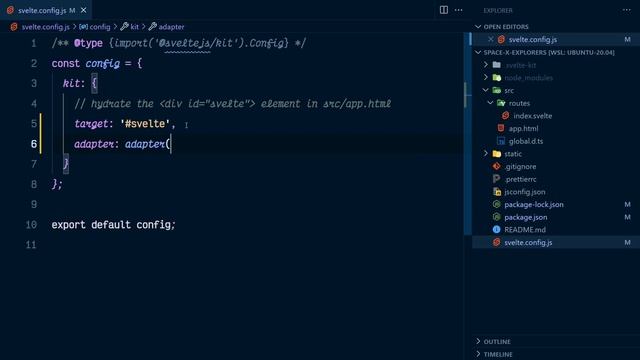Click svelte.config.js in the breadcrumb
The height and width of the screenshot is (360, 640).
45,27
